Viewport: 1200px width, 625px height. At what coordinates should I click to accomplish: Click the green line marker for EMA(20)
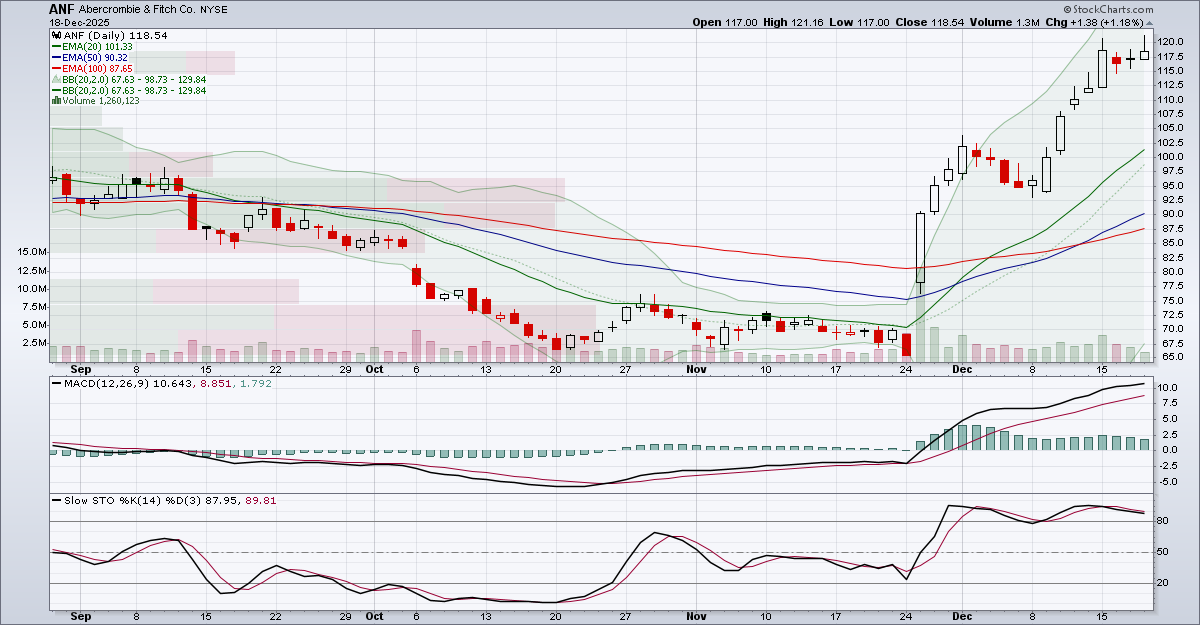coord(57,46)
